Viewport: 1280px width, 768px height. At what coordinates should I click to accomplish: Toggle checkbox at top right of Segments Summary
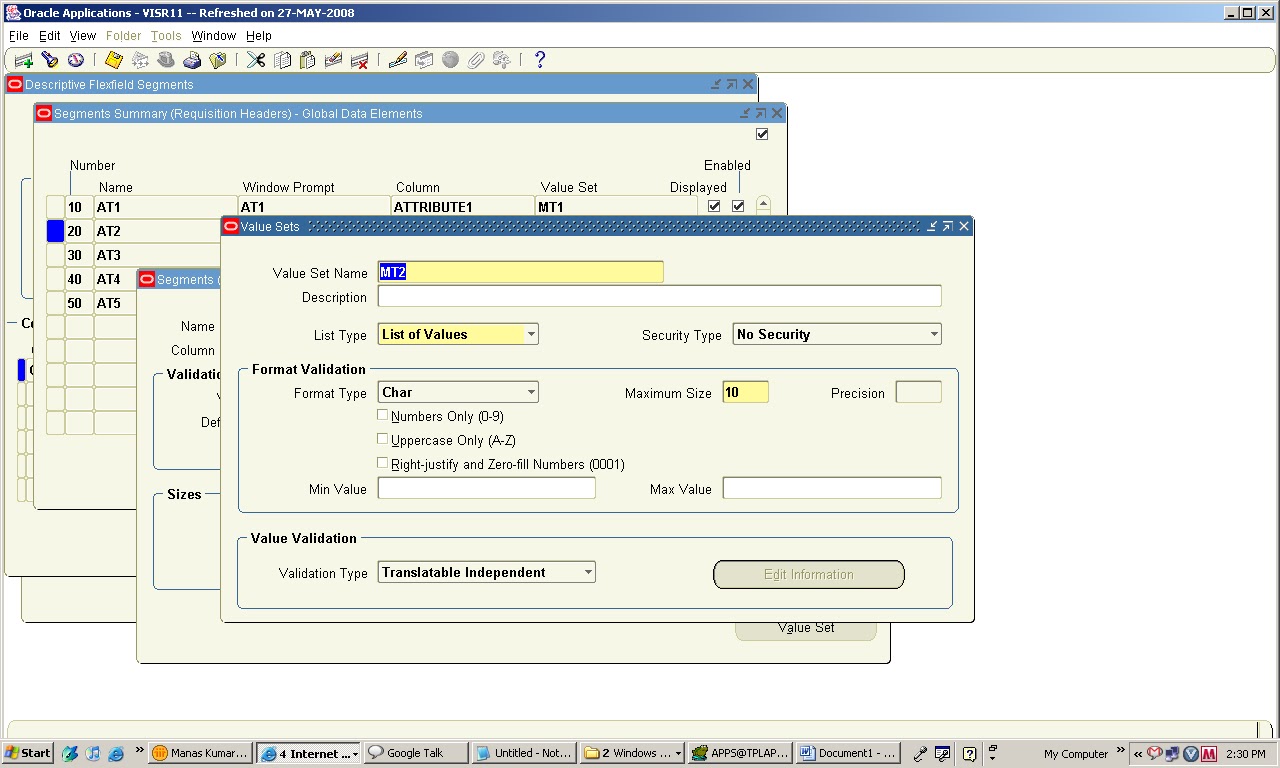coord(762,134)
